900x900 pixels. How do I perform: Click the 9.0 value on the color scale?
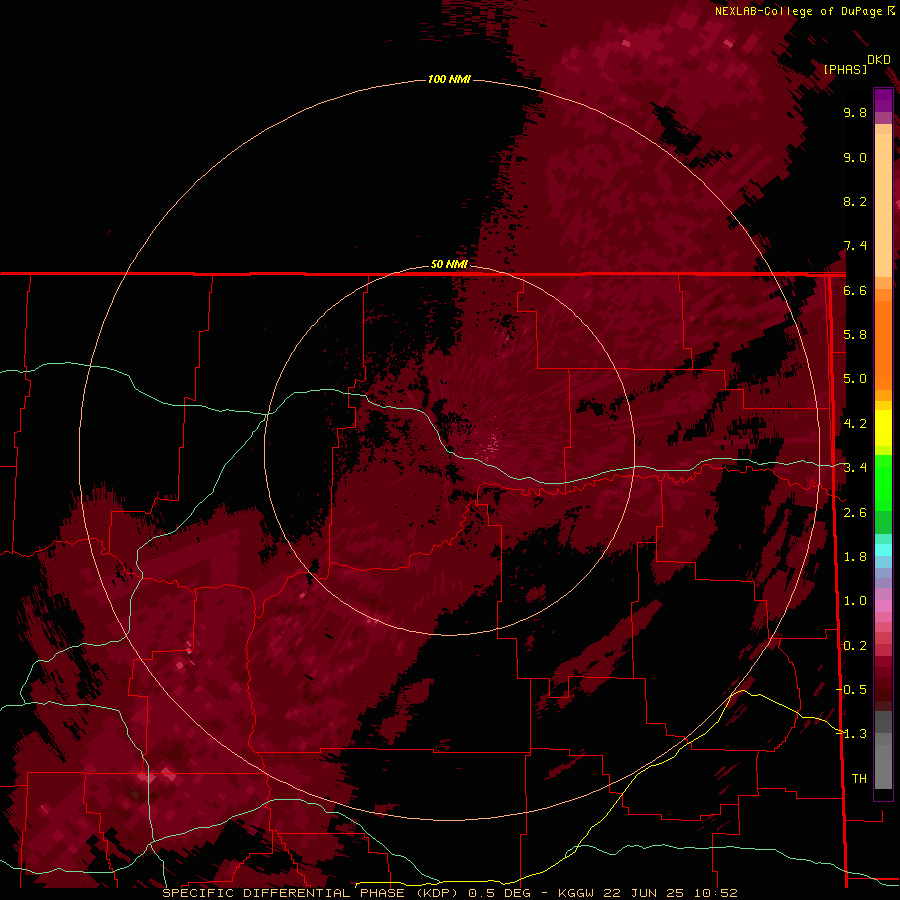click(855, 157)
